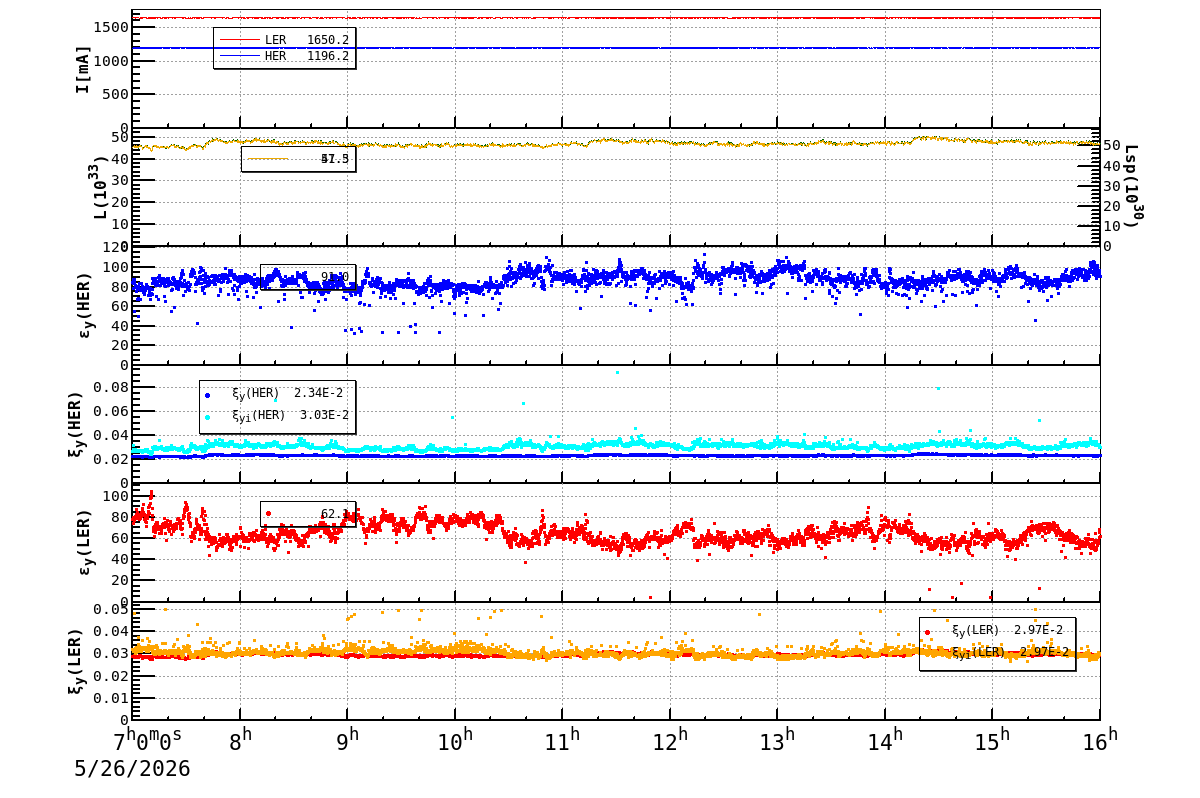The width and height of the screenshot is (1200, 798).
Task: Click the 15h time axis label
Action: coord(993,740)
